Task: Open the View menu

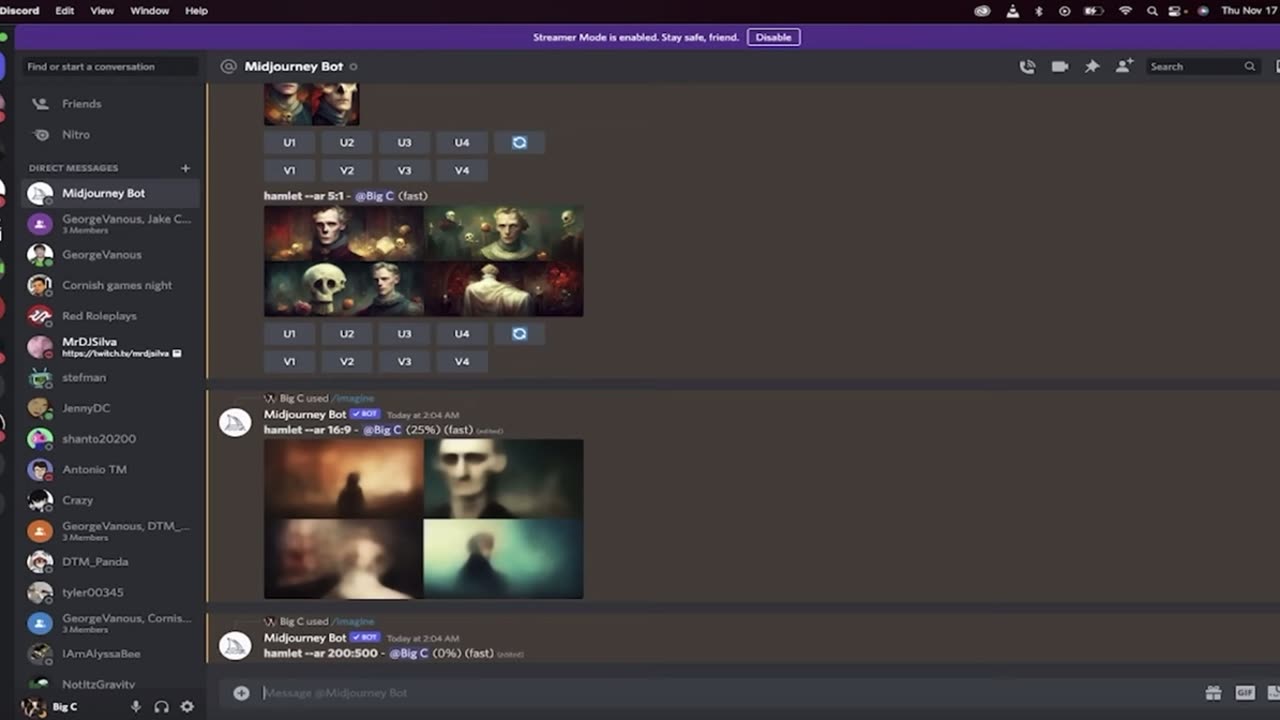Action: coord(102,10)
